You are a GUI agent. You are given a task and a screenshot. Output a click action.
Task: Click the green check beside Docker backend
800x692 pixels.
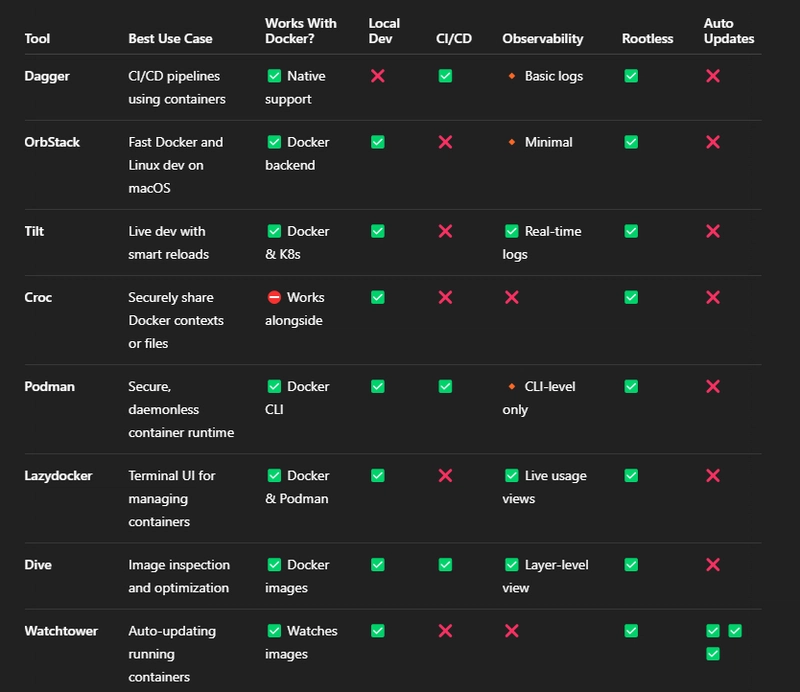(x=274, y=142)
